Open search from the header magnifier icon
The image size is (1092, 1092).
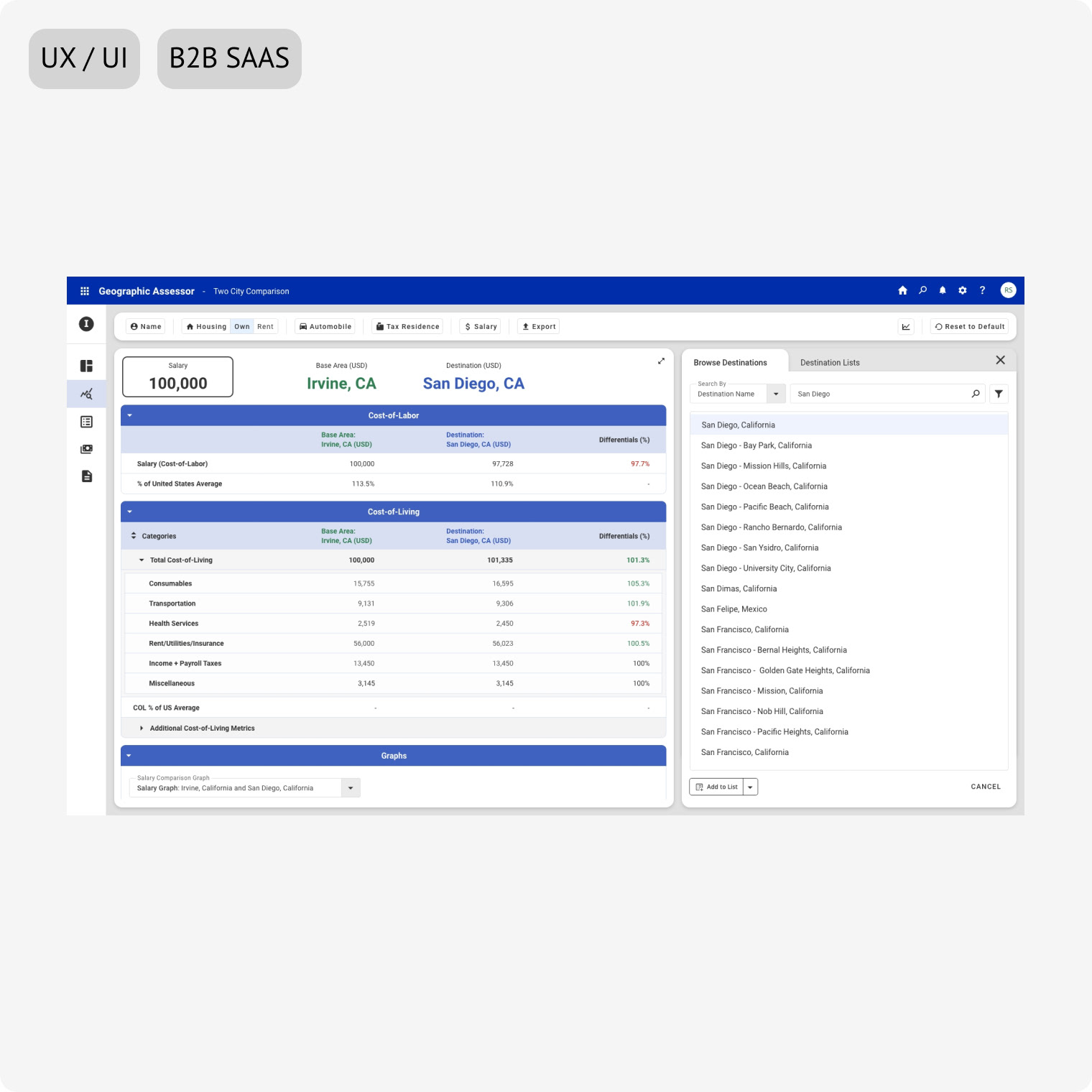(922, 290)
